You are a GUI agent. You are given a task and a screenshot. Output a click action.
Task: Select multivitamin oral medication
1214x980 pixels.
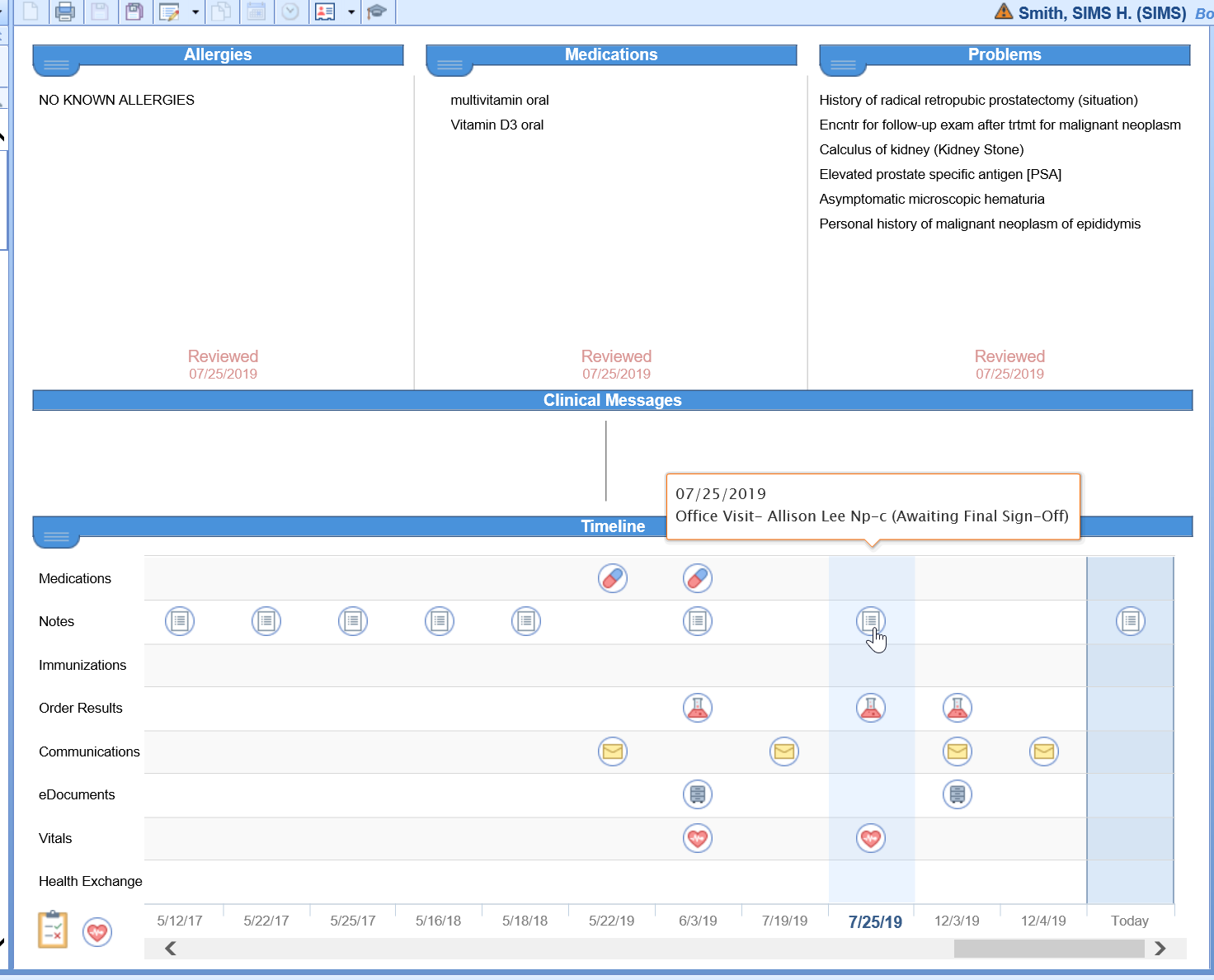pos(500,100)
